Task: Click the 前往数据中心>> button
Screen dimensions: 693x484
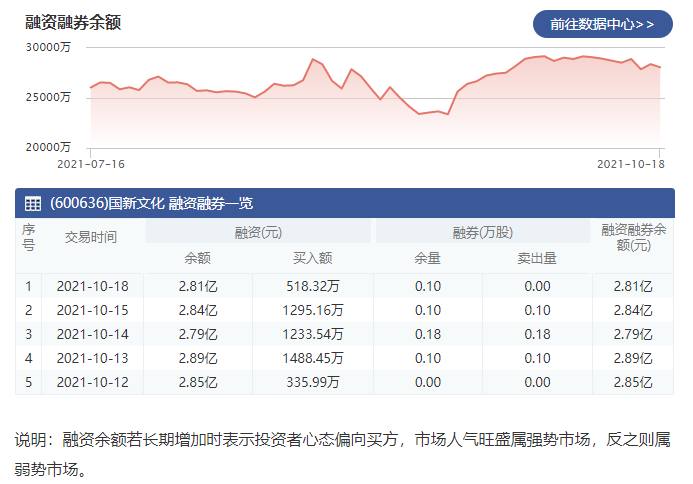Action: 602,24
